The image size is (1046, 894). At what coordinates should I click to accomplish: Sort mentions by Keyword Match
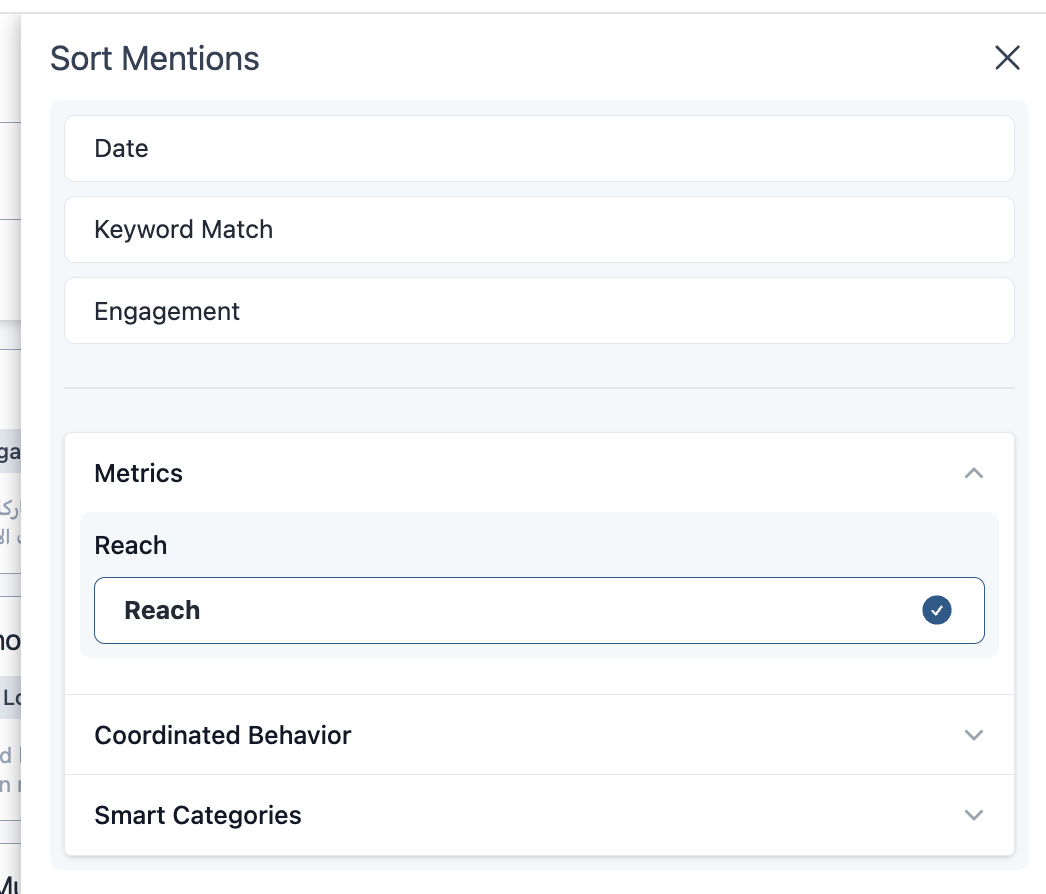(x=183, y=230)
